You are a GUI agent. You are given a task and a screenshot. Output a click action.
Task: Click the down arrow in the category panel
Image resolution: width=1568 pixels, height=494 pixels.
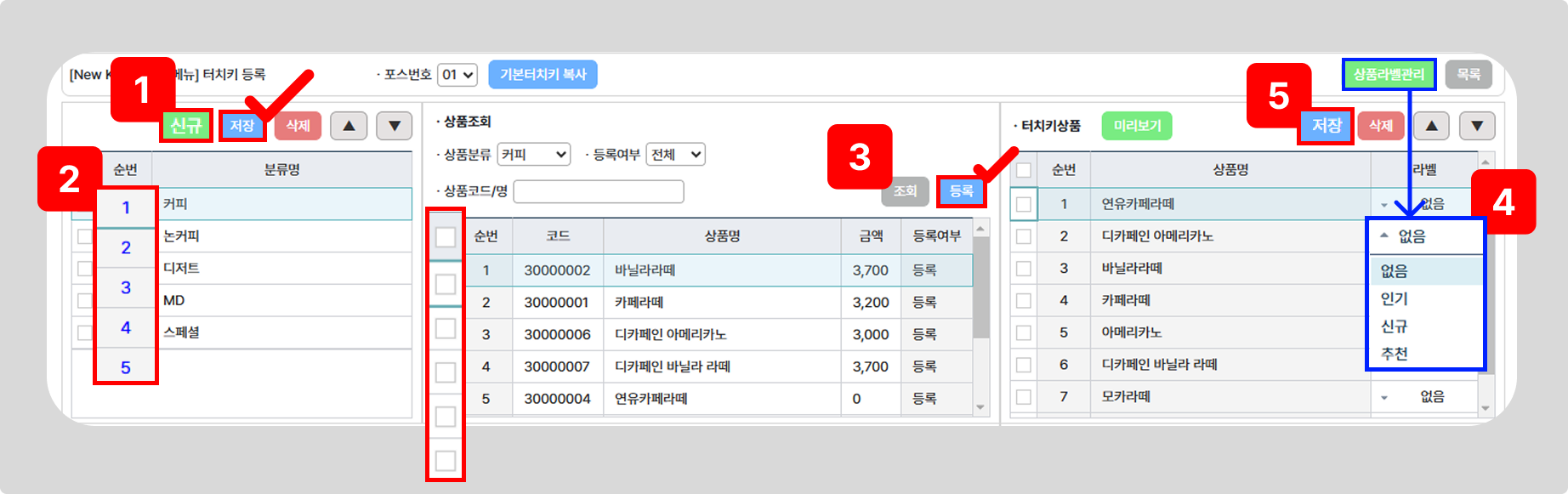394,126
